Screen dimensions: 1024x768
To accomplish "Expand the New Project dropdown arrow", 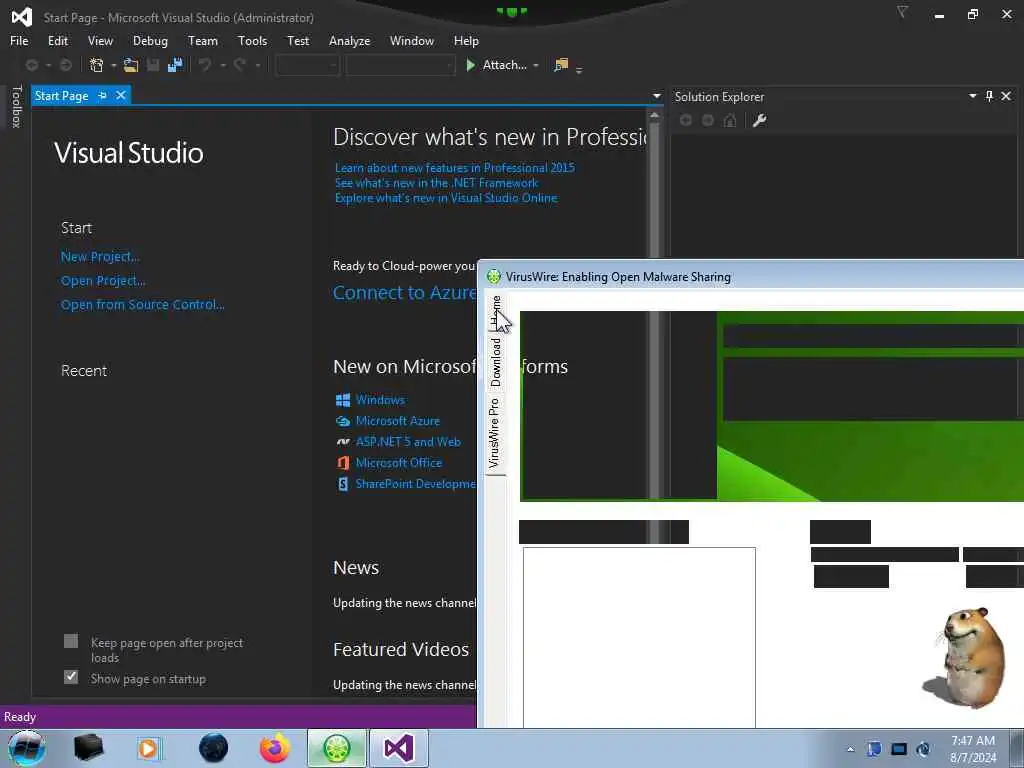I will (114, 65).
